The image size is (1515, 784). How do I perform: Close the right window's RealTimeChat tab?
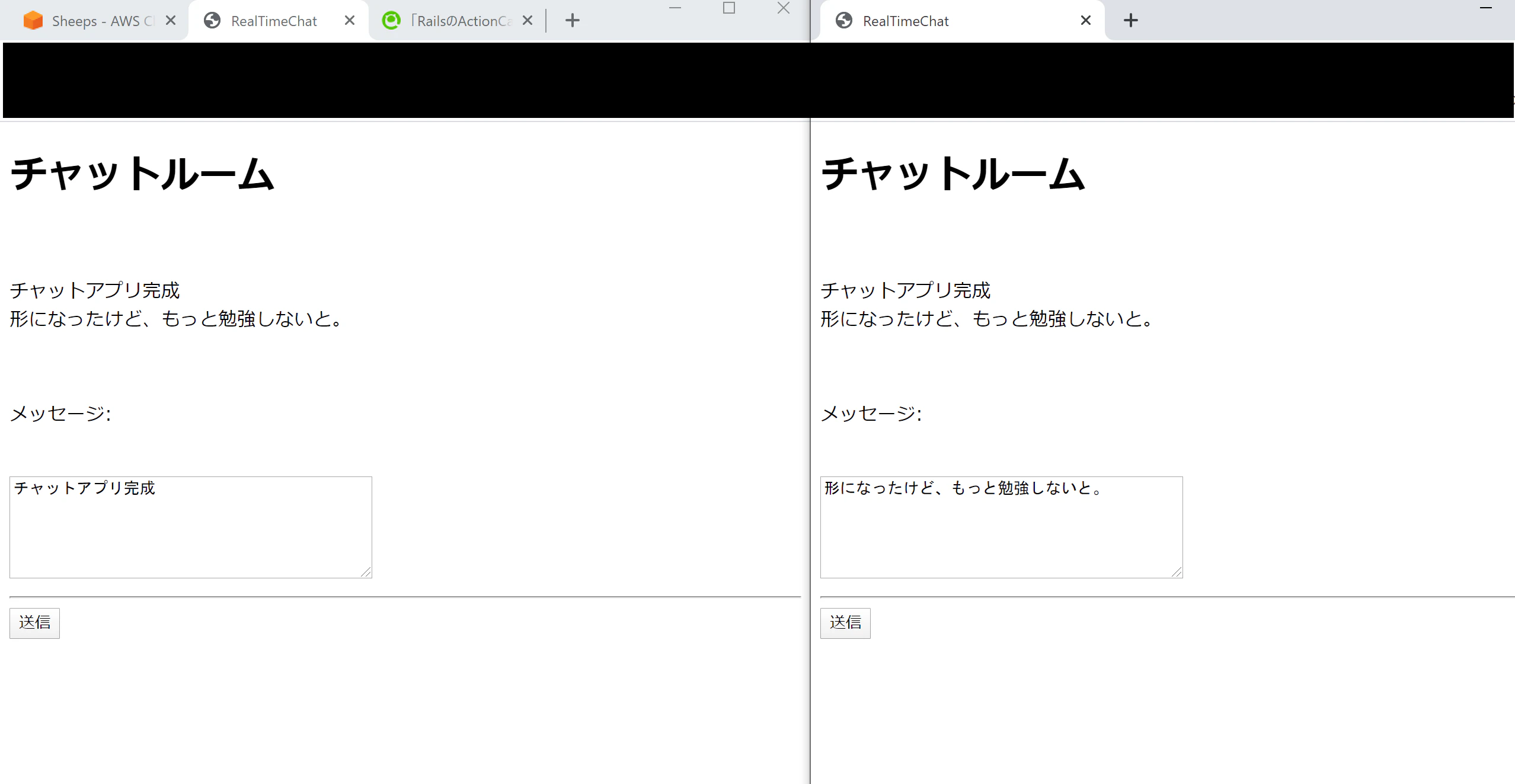pyautogui.click(x=1086, y=21)
